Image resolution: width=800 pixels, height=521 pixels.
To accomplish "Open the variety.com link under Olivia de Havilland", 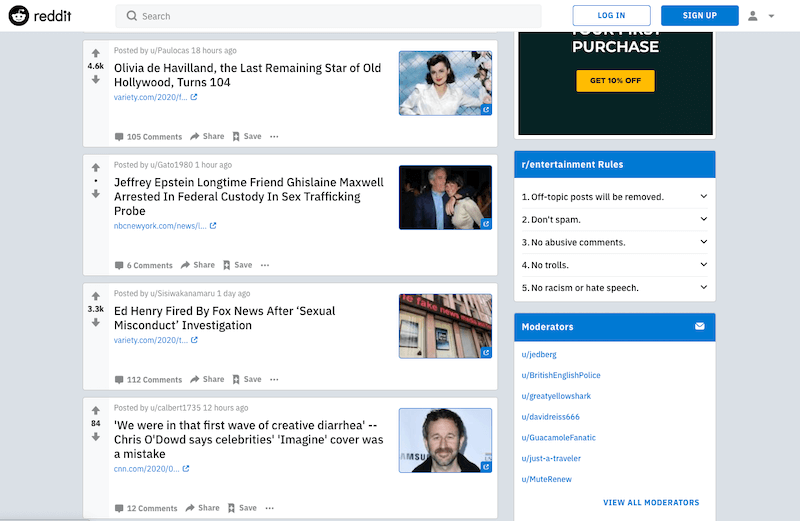I will pos(155,97).
